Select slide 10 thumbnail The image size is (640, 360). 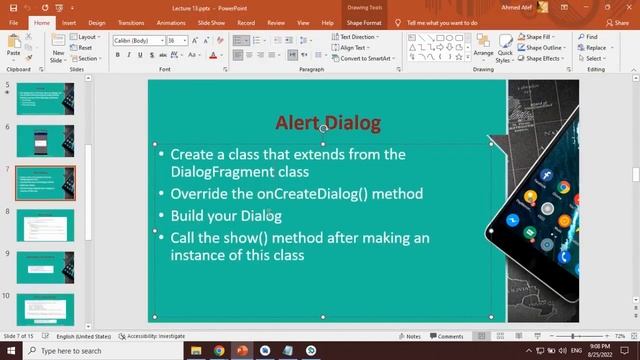[x=45, y=309]
